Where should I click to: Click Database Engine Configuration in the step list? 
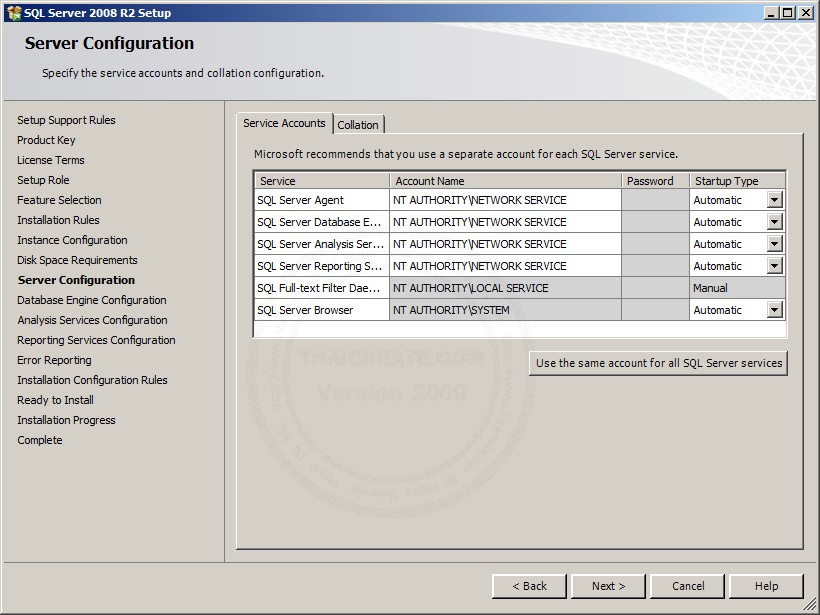point(92,300)
